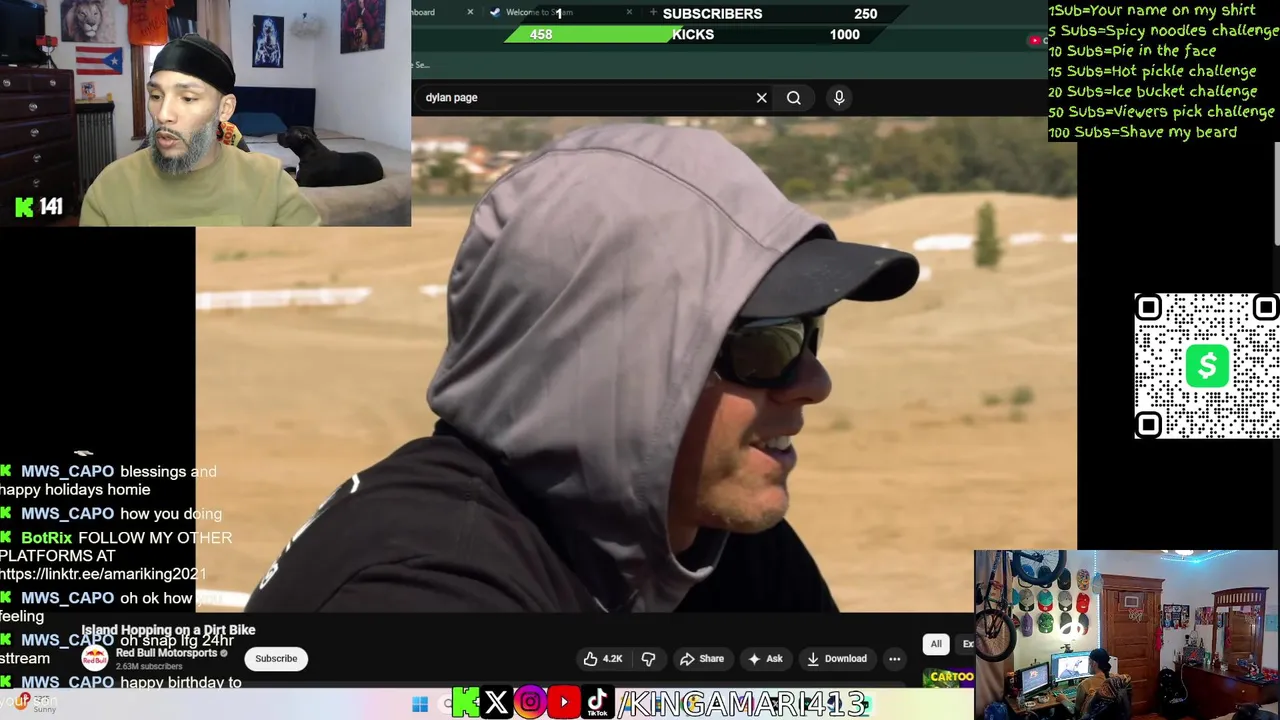Click the '1Sub=Your name on my shirt' text
The image size is (1280, 720).
coord(1151,11)
